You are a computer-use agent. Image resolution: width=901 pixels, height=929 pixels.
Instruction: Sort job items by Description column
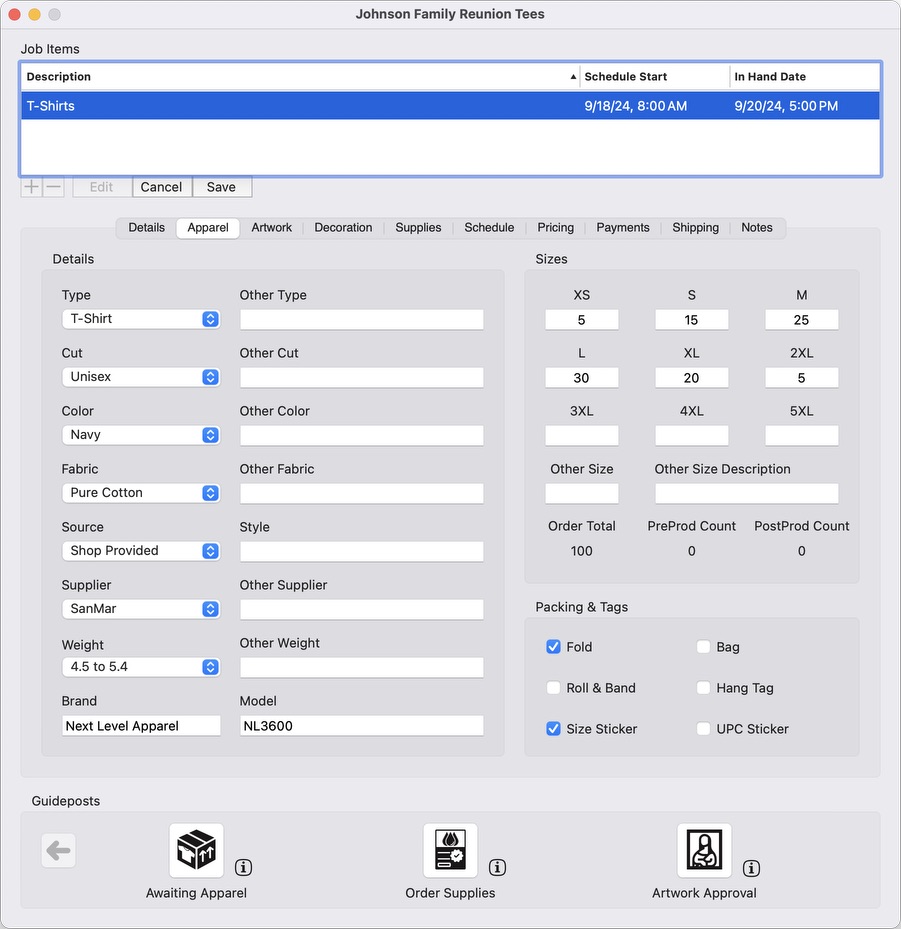[300, 77]
